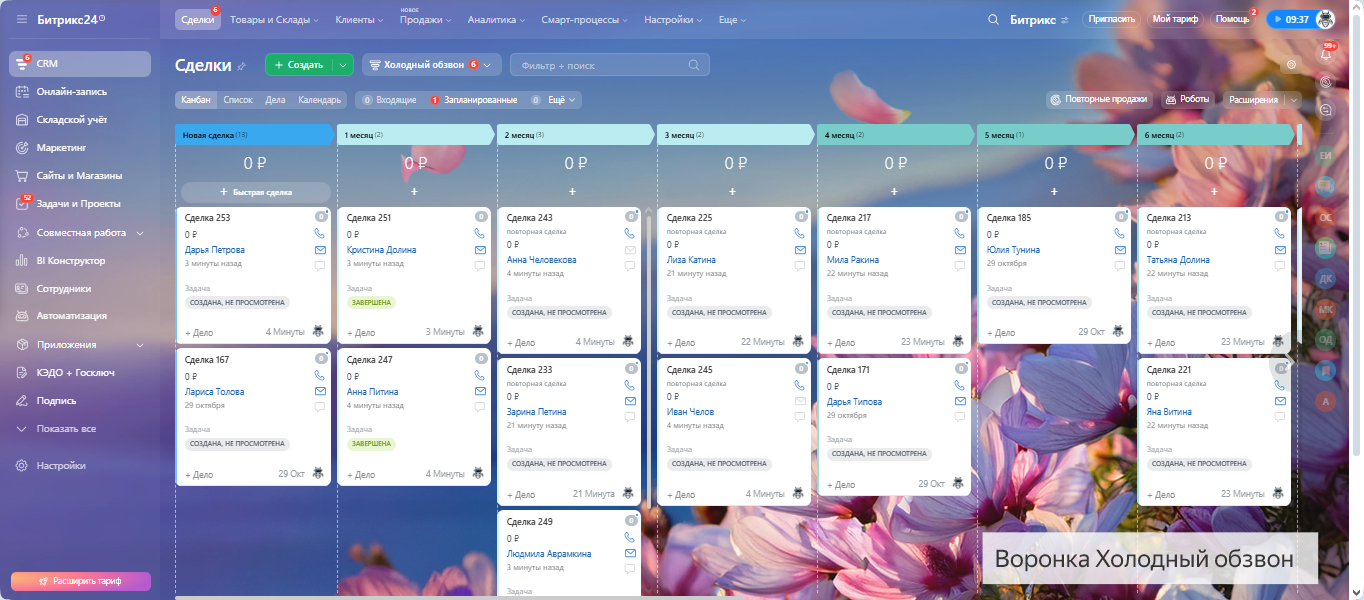Image resolution: width=1364 pixels, height=600 pixels.
Task: Start workday timer showing 09:37
Action: coord(1290,19)
